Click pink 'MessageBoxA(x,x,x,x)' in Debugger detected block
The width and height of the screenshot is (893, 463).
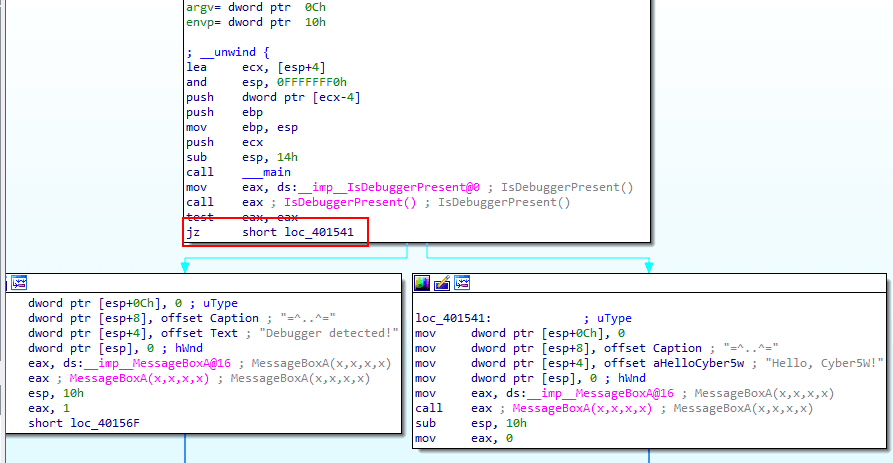pyautogui.click(x=140, y=378)
